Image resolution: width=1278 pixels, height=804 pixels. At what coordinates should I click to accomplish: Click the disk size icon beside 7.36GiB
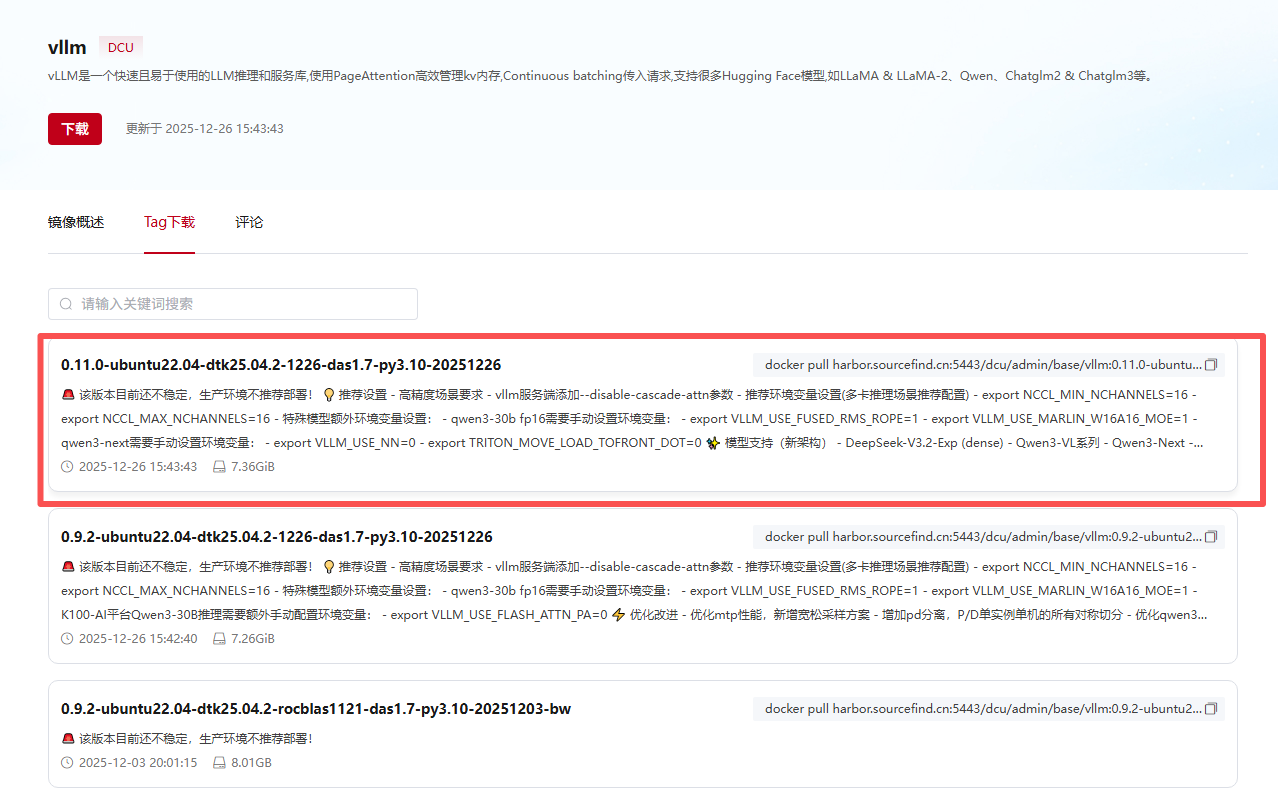point(219,467)
